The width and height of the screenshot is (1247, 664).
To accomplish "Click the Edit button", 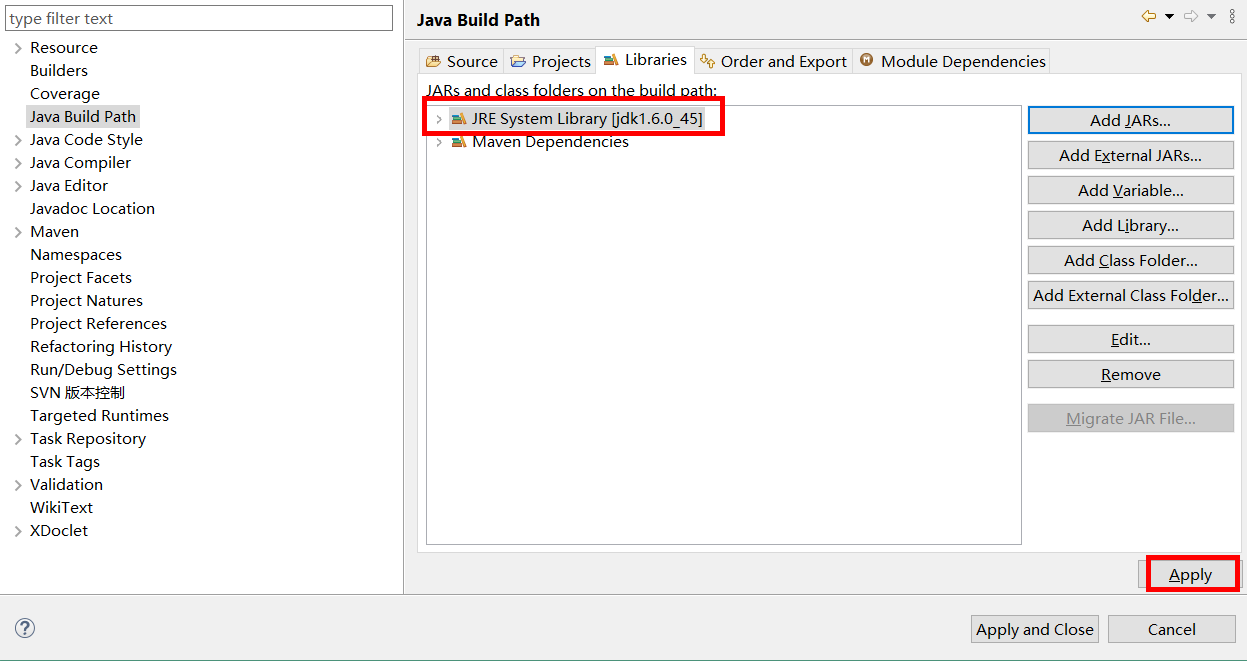I will coord(1130,339).
